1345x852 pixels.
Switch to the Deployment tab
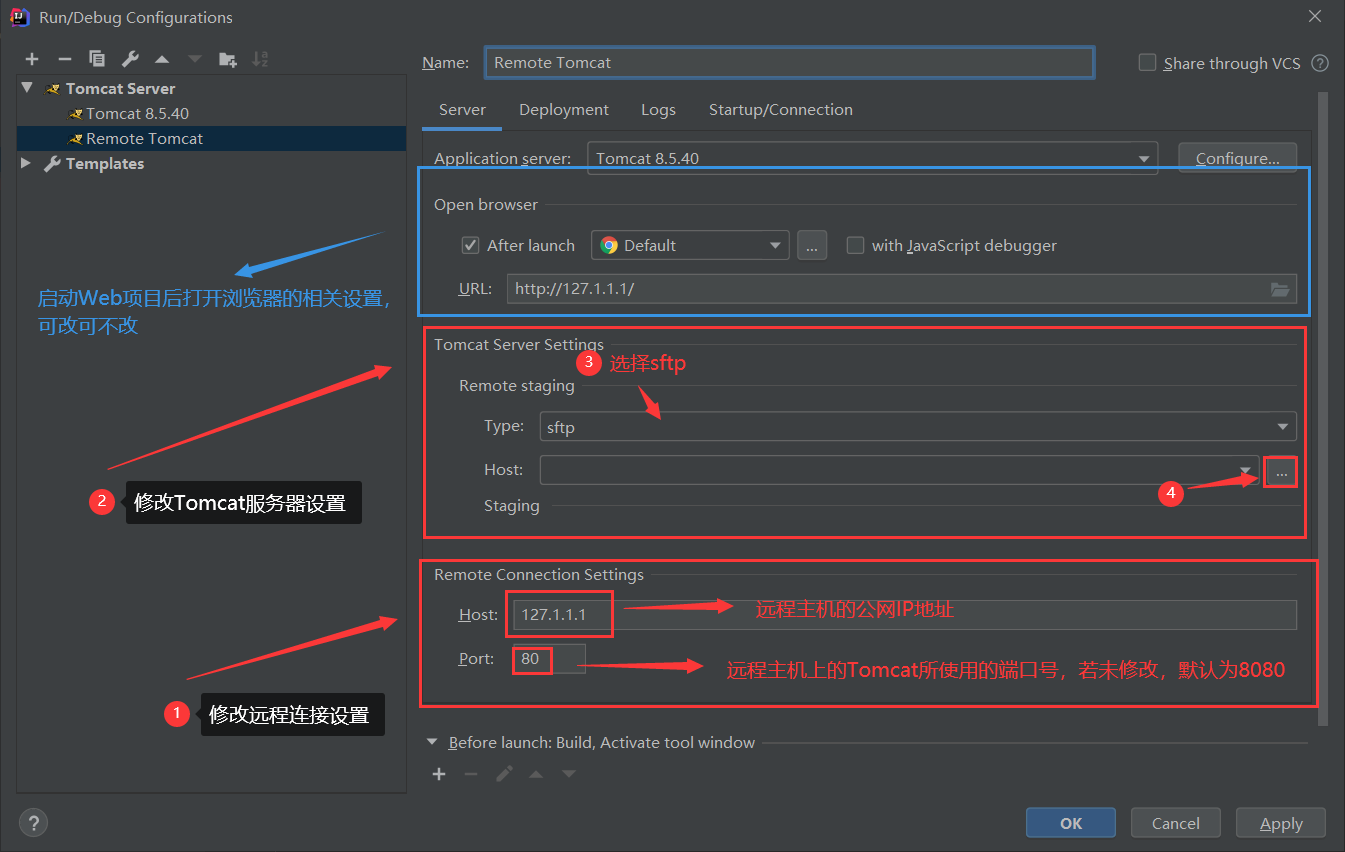pyautogui.click(x=564, y=110)
